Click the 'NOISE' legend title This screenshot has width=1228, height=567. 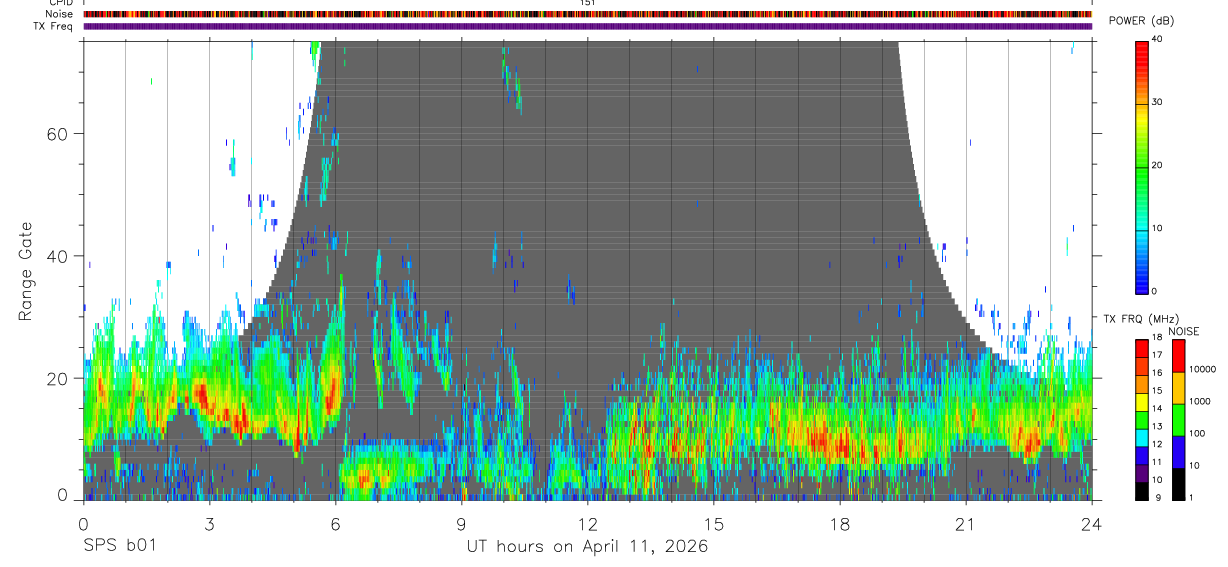[1184, 332]
